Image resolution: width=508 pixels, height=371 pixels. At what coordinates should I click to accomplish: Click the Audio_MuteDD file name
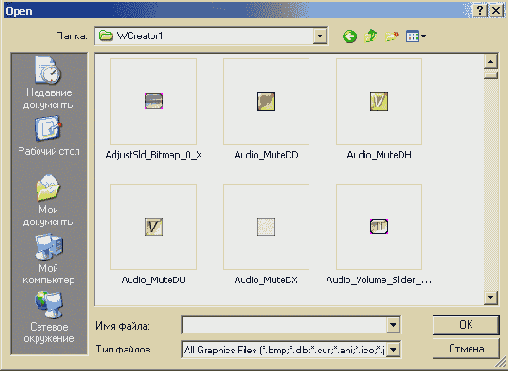pos(266,155)
